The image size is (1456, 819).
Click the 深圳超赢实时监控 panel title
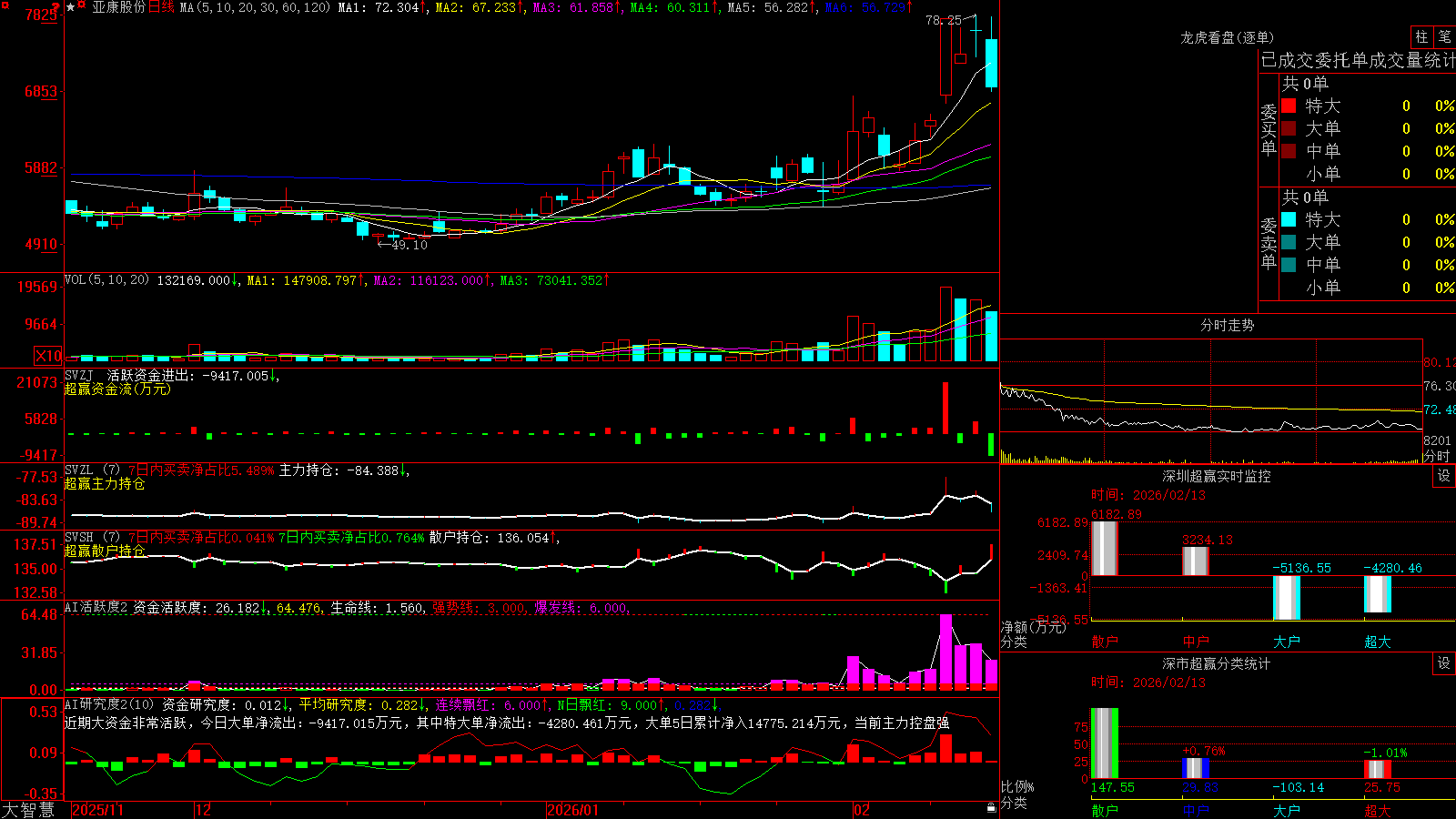[1216, 476]
